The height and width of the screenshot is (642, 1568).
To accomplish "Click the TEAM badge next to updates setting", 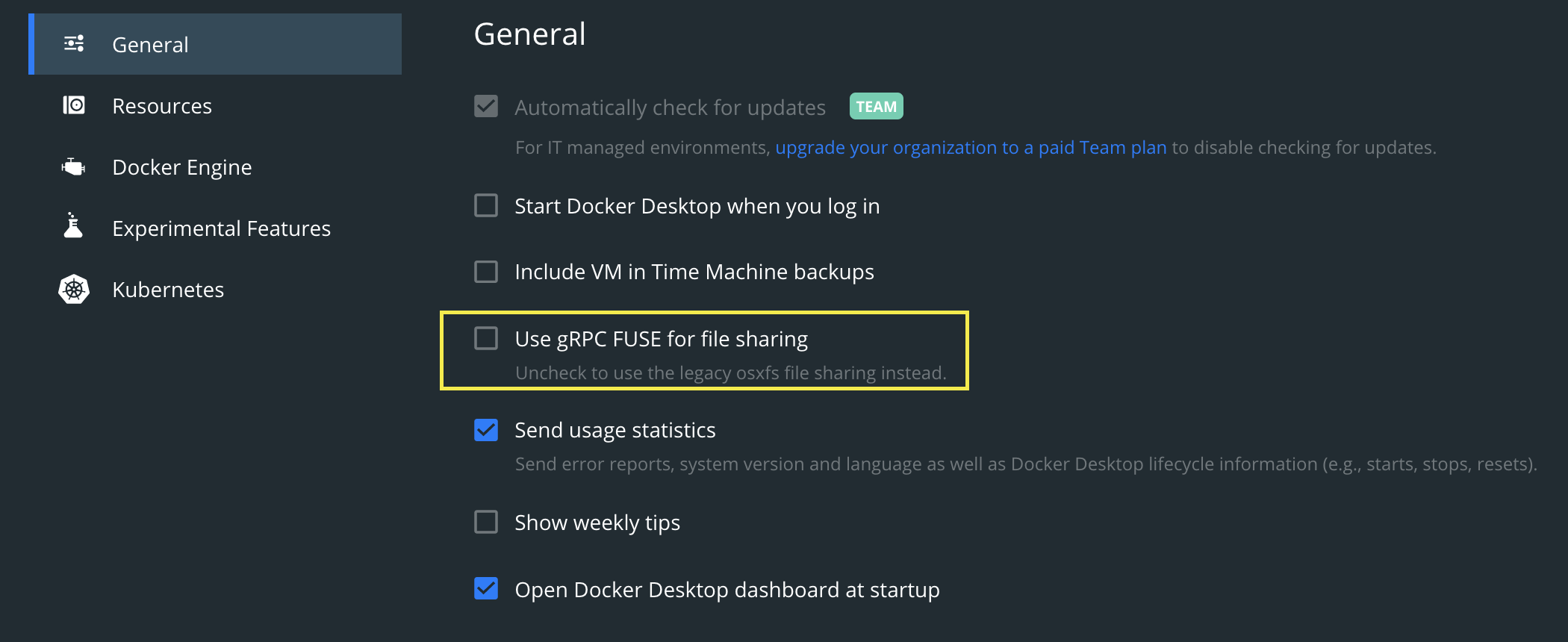I will tap(876, 106).
